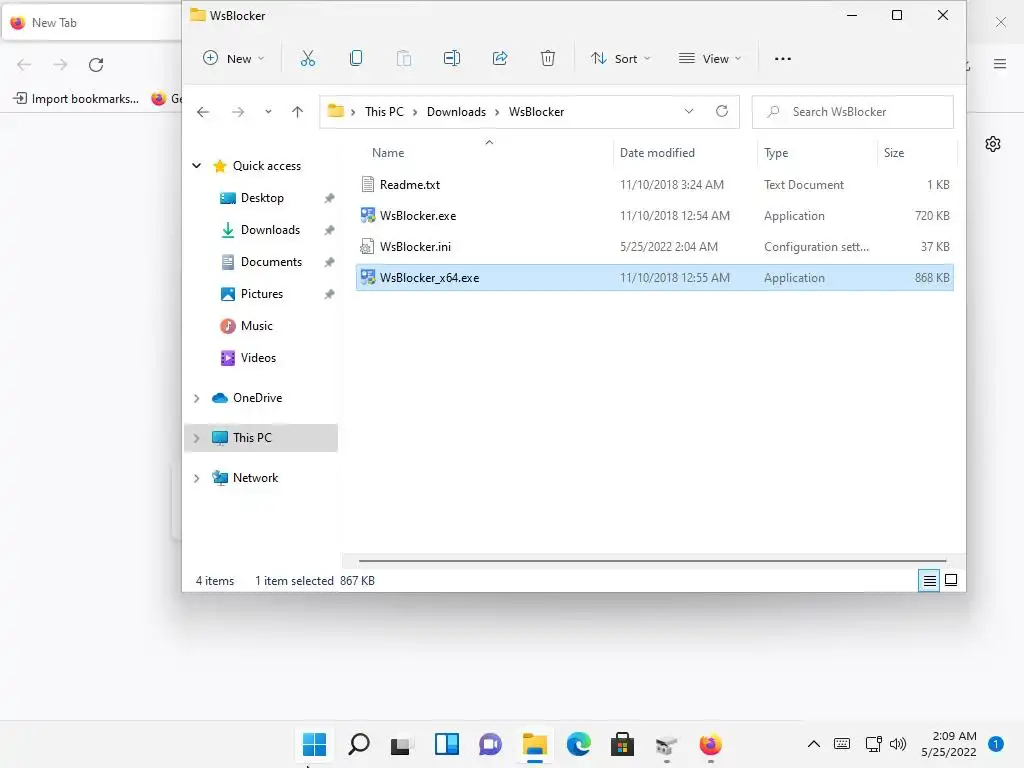Sort by Type column header
This screenshot has width=1024, height=768.
[776, 153]
